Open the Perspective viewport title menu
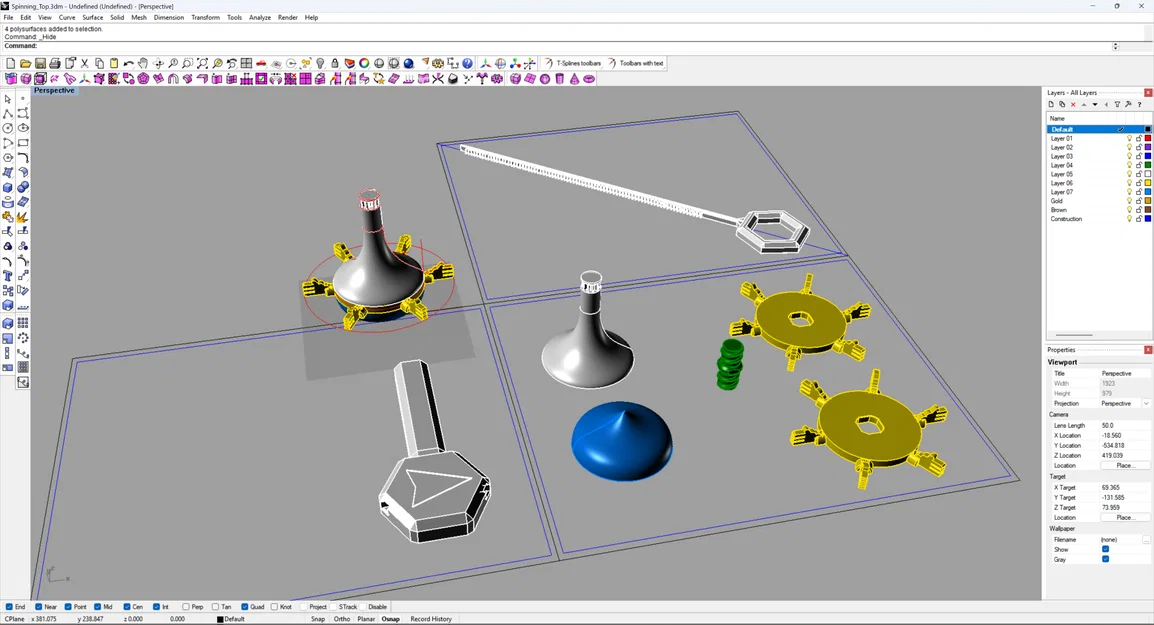Viewport: 1154px width, 625px height. 54,91
